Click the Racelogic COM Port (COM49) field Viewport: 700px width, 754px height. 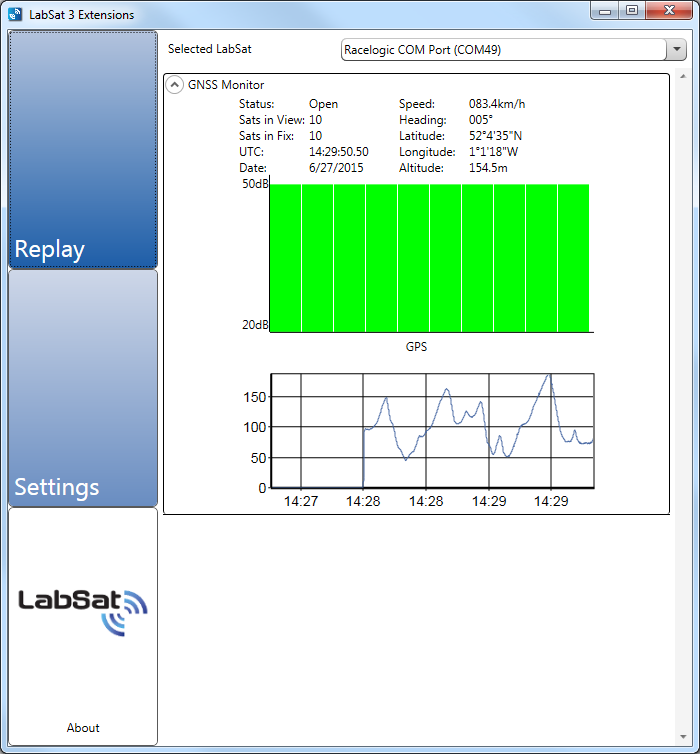click(504, 50)
